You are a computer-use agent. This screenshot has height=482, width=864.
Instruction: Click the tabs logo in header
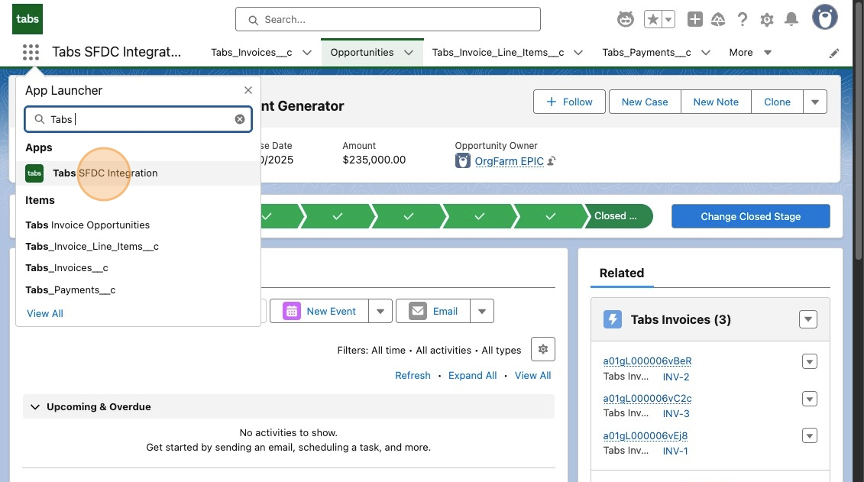point(28,19)
